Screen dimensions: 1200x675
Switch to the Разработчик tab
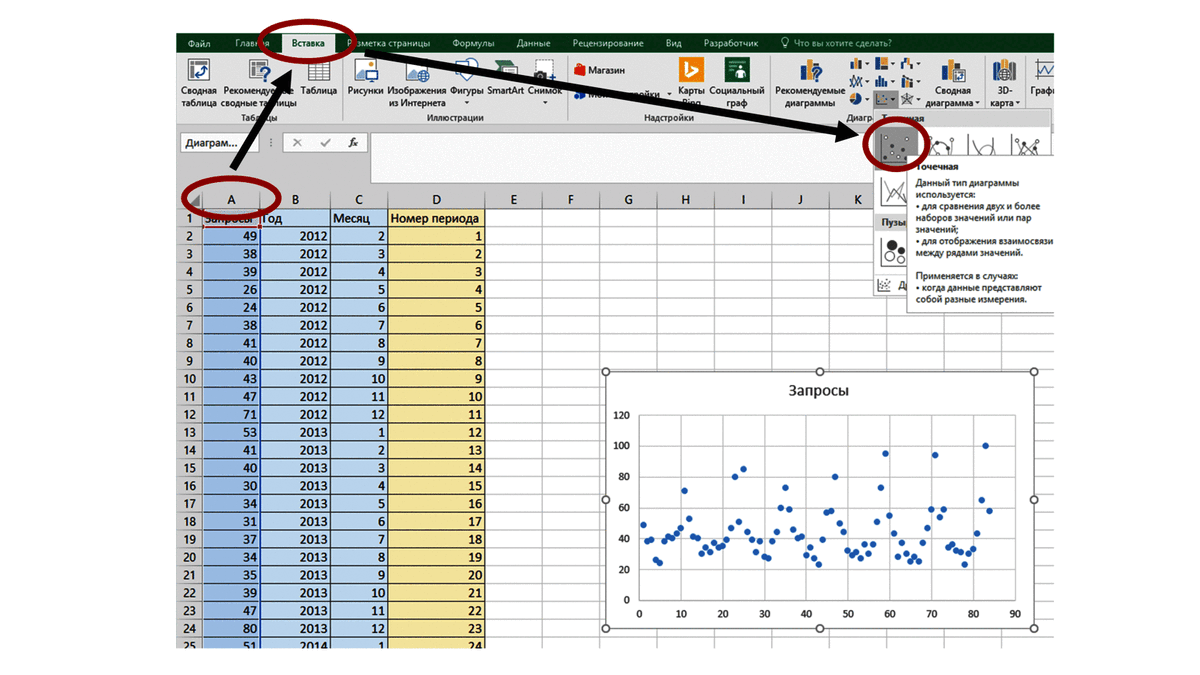731,44
